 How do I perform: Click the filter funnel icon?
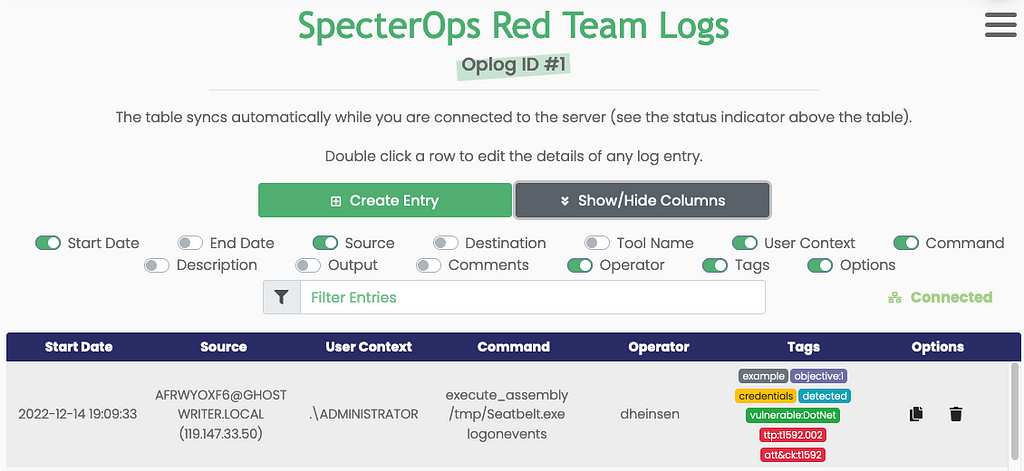[x=281, y=297]
